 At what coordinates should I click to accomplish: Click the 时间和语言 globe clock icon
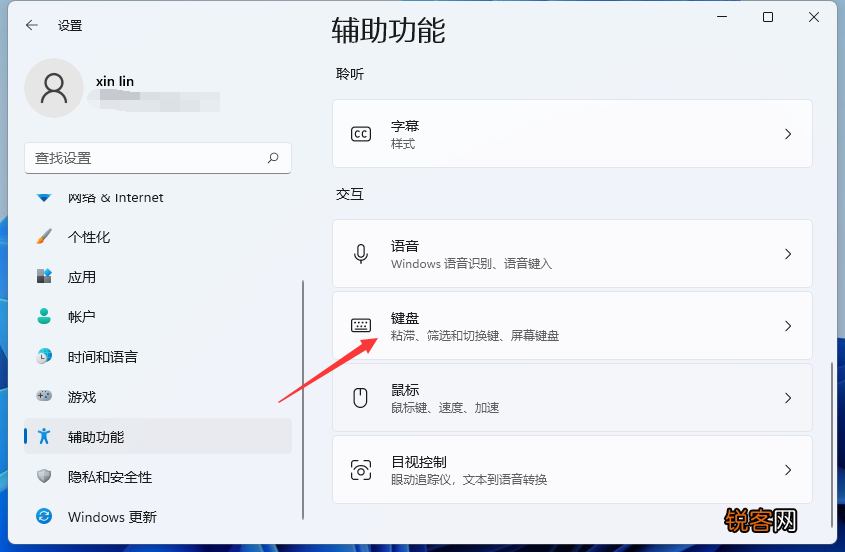[44, 356]
